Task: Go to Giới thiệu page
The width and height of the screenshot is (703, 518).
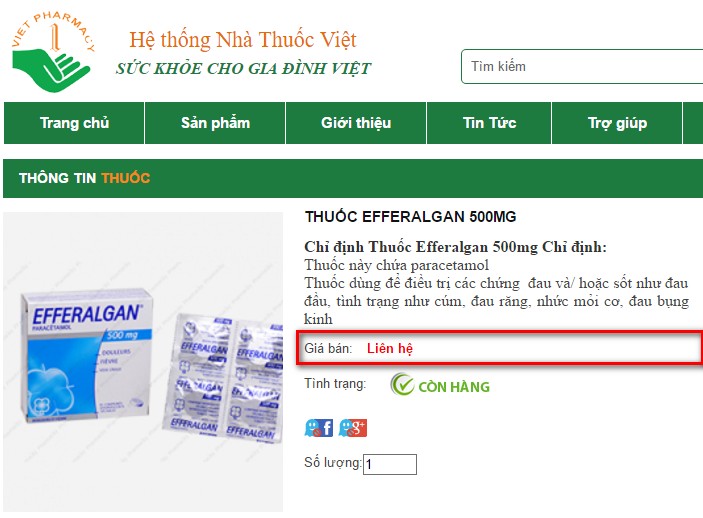Action: point(356,123)
